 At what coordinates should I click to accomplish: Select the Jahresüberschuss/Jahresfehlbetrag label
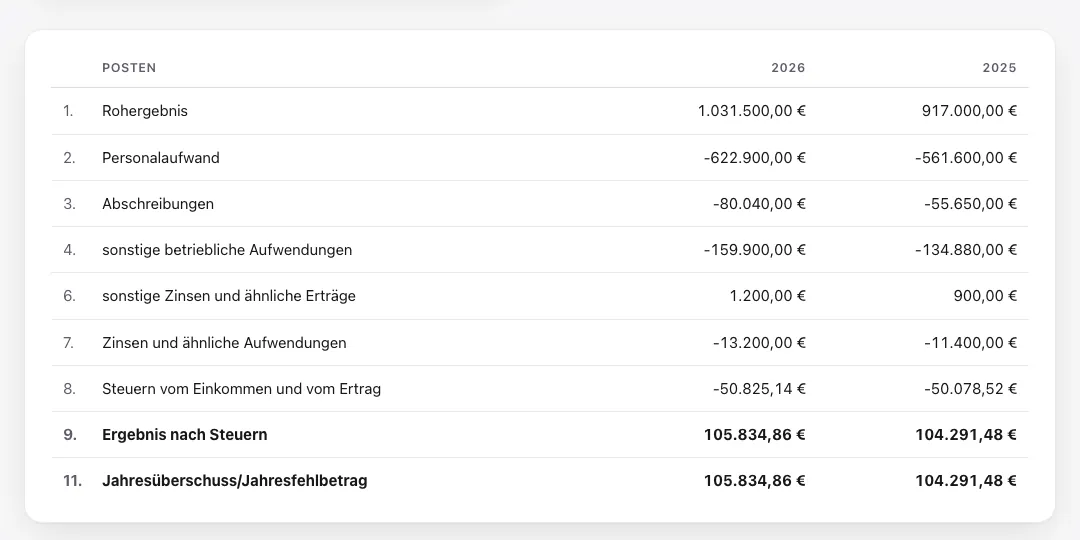point(234,481)
